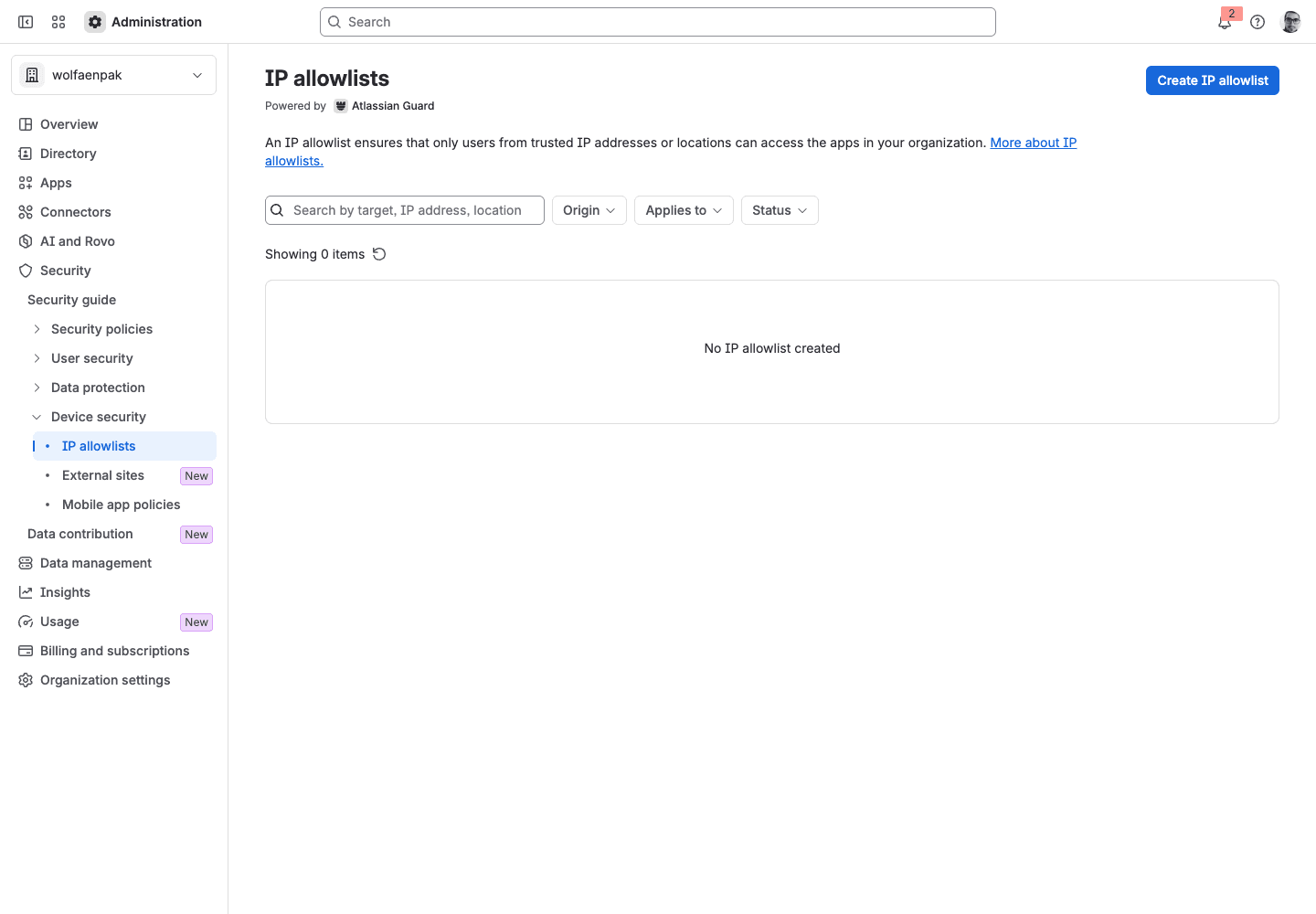Expand the Security policies section
Viewport: 1316px width, 914px height.
click(x=37, y=329)
